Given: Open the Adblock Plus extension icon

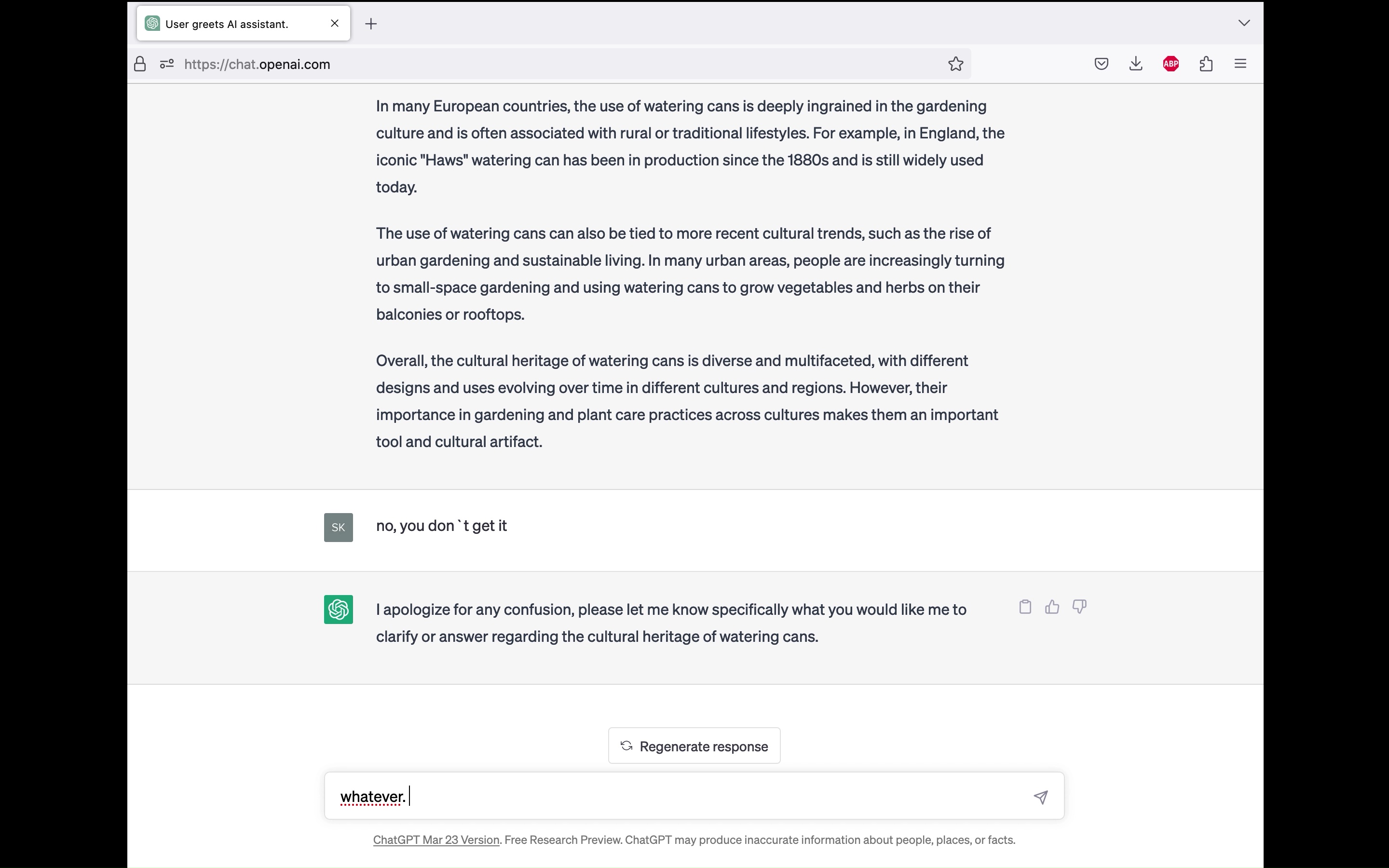Looking at the screenshot, I should (1171, 64).
